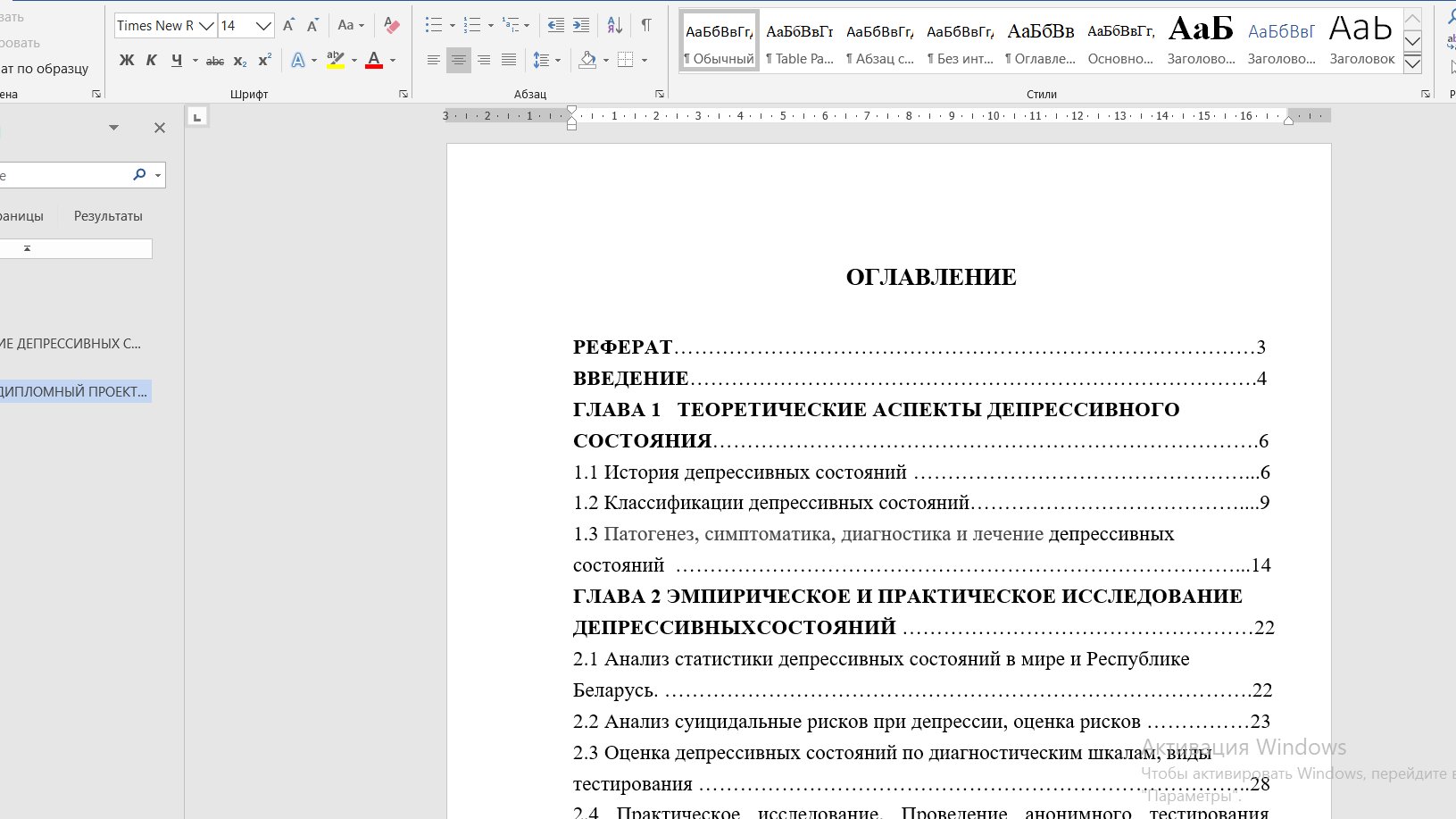Apply text effects with the glowing A icon

coord(297,60)
